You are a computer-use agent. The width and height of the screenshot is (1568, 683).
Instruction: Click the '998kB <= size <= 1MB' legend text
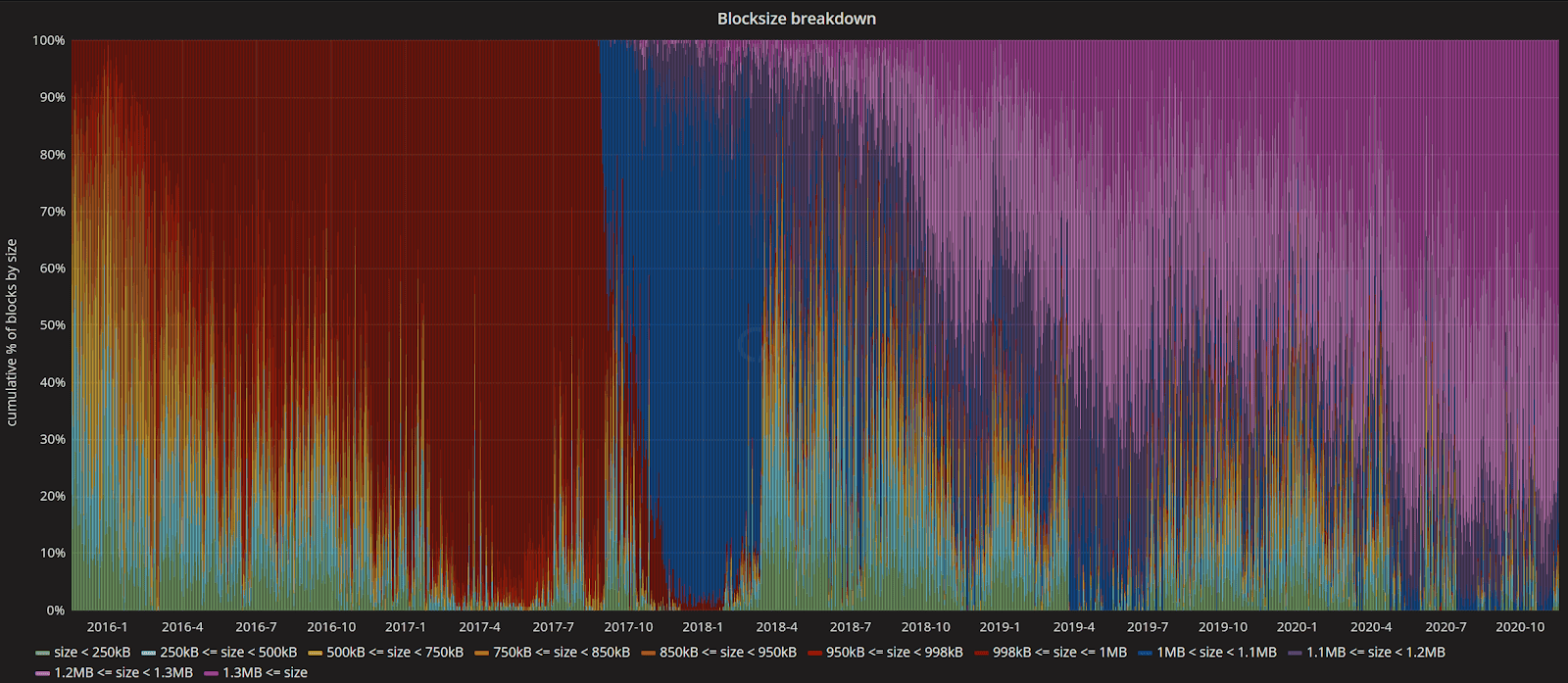coord(1059,653)
